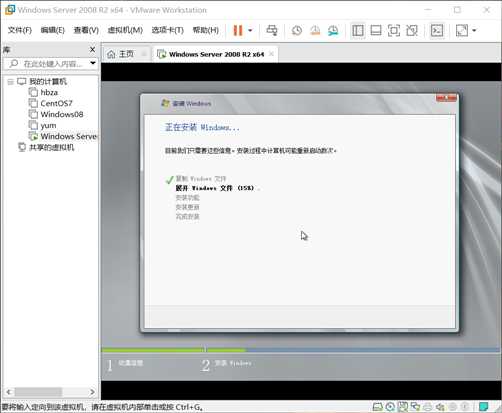This screenshot has width=502, height=413.
Task: Click the shared VMs icon
Action: point(22,147)
